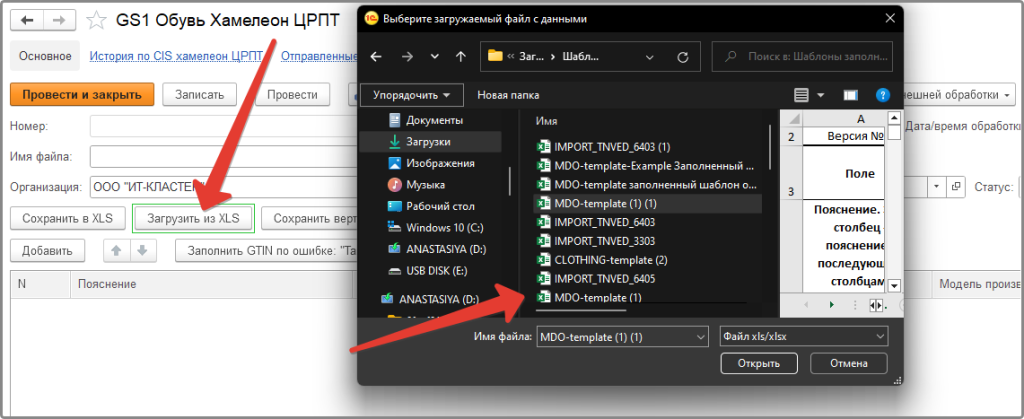Image resolution: width=1024 pixels, height=419 pixels.
Task: Open help in file dialog
Action: click(882, 95)
